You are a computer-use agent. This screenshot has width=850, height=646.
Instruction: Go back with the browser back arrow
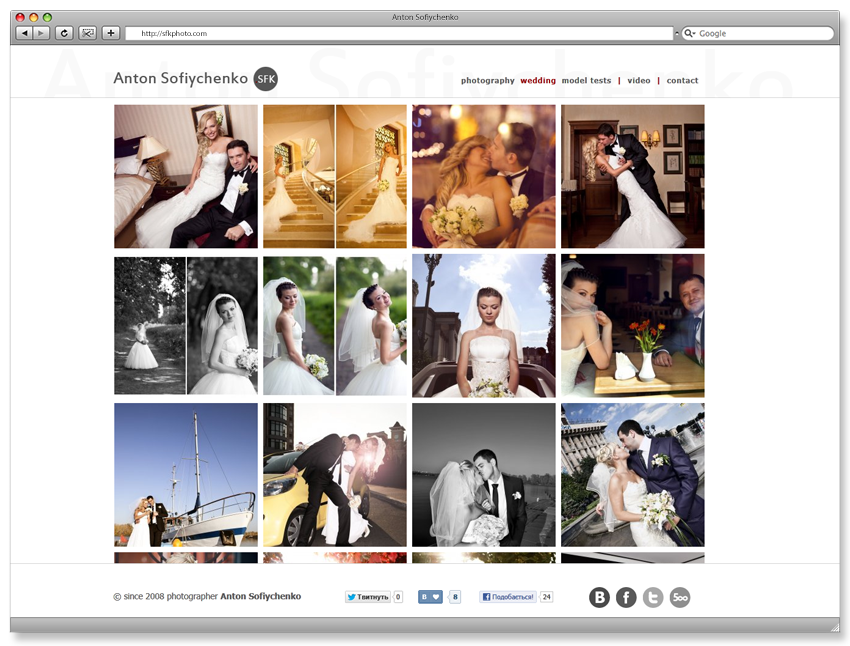click(x=24, y=33)
